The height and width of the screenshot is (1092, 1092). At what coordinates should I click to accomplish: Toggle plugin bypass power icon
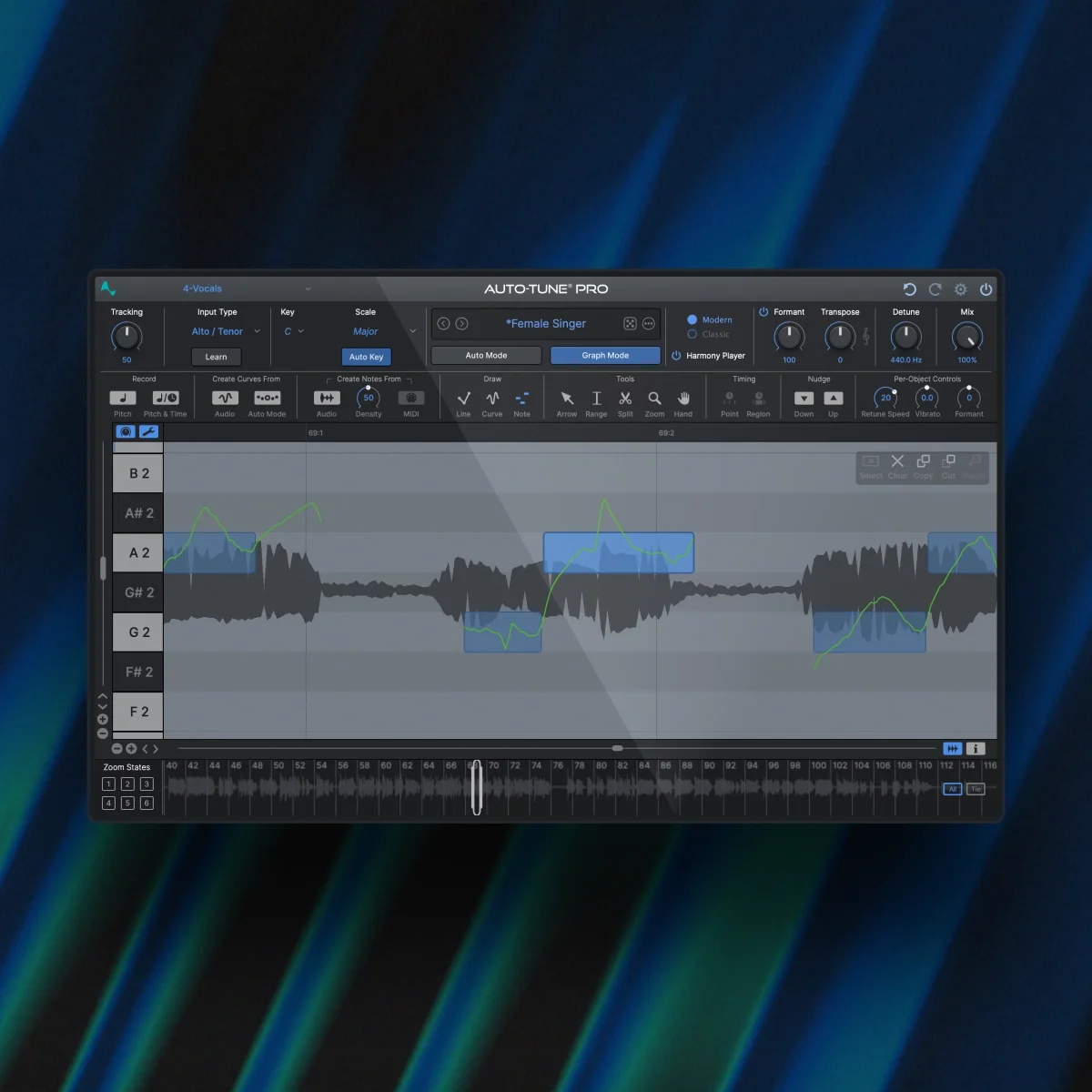click(986, 289)
